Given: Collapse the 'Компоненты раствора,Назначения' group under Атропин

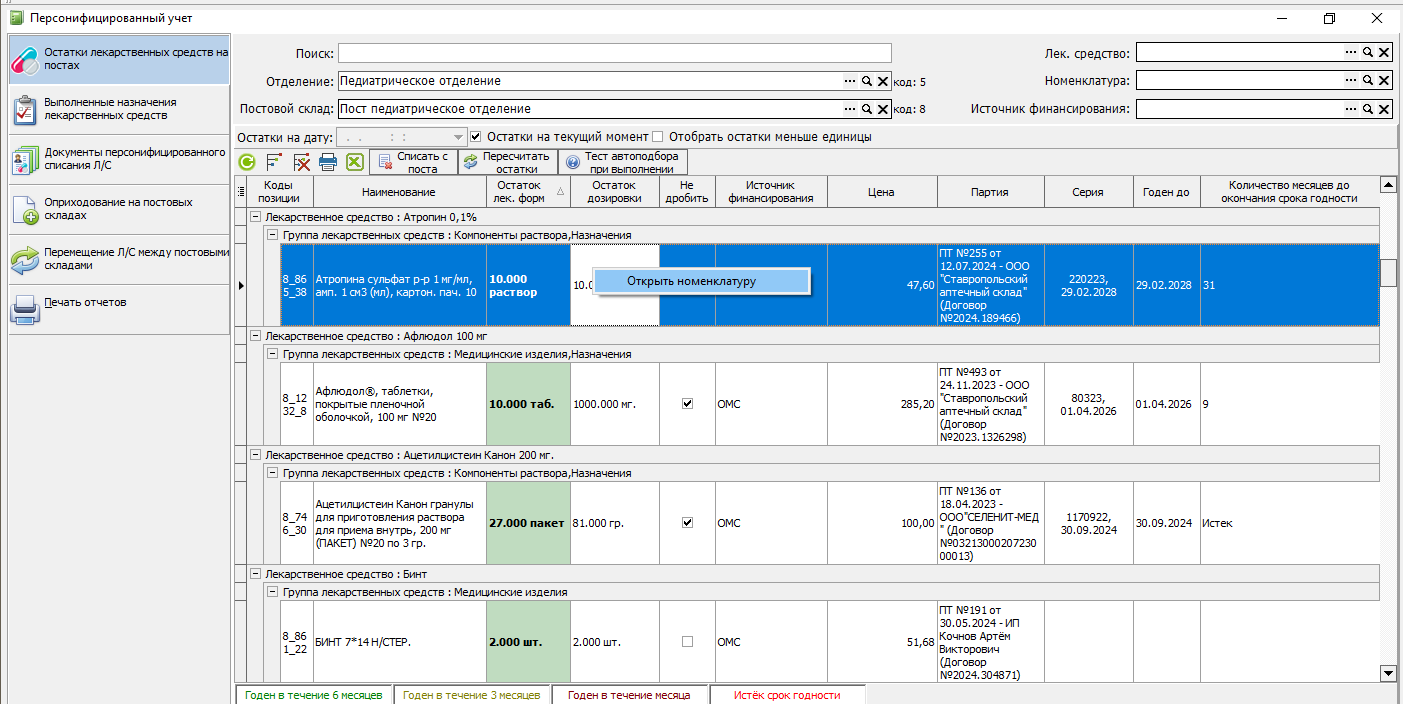Looking at the screenshot, I should [273, 234].
